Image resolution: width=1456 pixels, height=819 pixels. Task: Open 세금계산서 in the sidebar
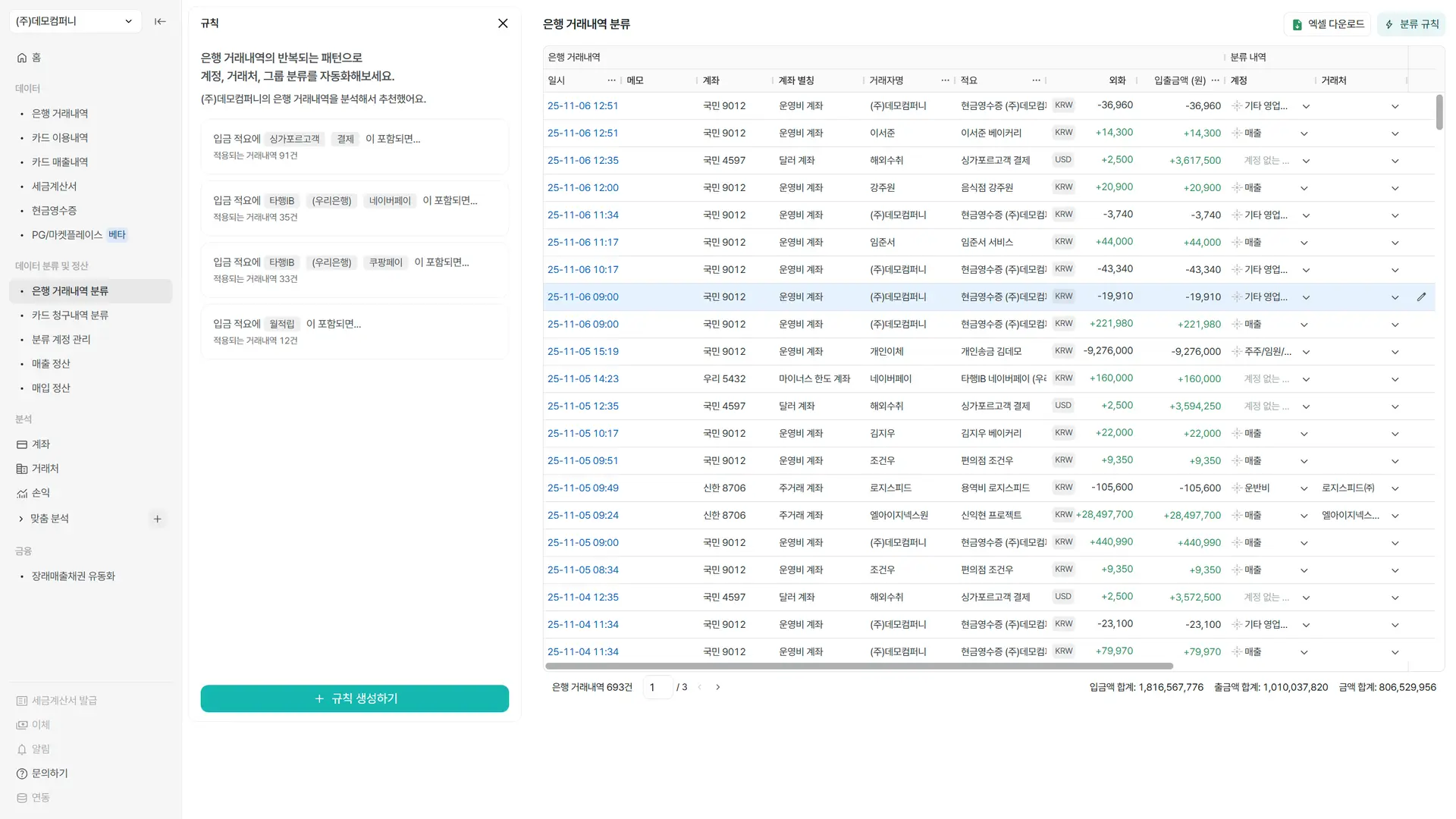(x=54, y=187)
